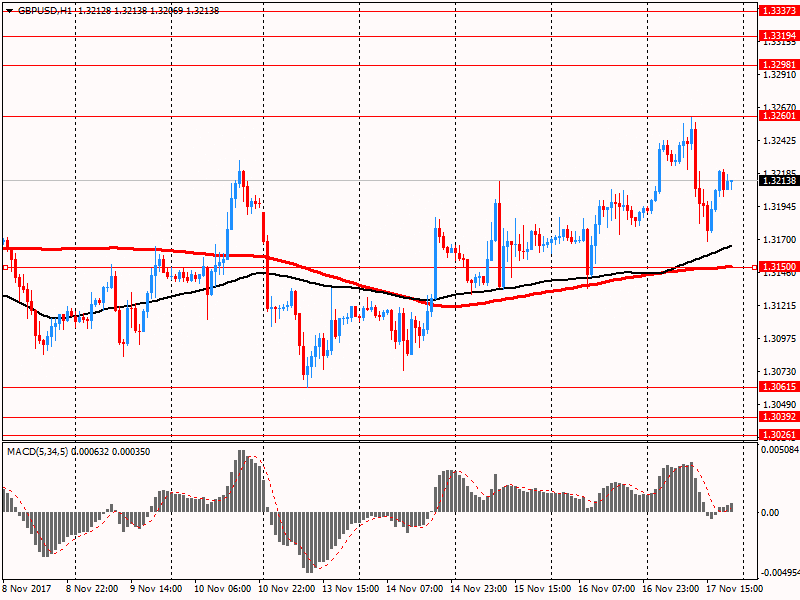Click the current price label 1.32138
800x600 pixels.
(x=779, y=181)
